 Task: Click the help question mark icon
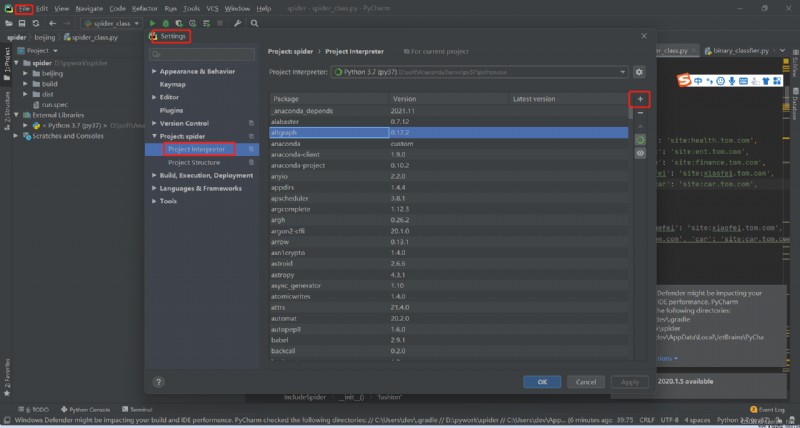coord(158,382)
